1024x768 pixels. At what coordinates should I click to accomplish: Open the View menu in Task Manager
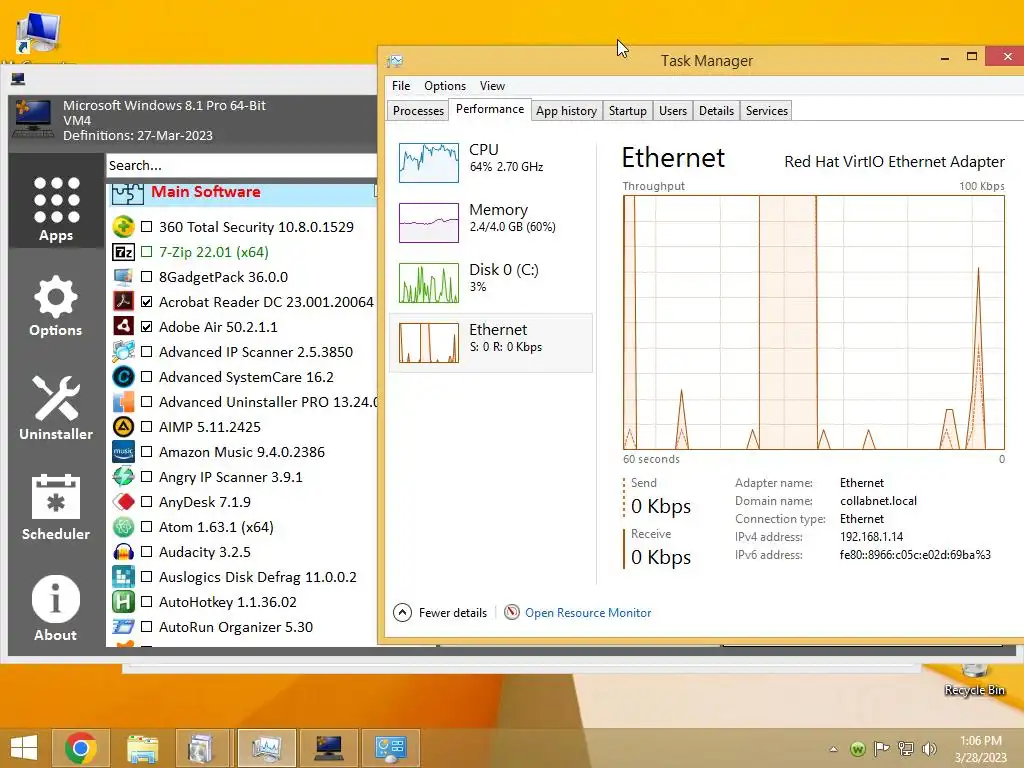tap(492, 86)
